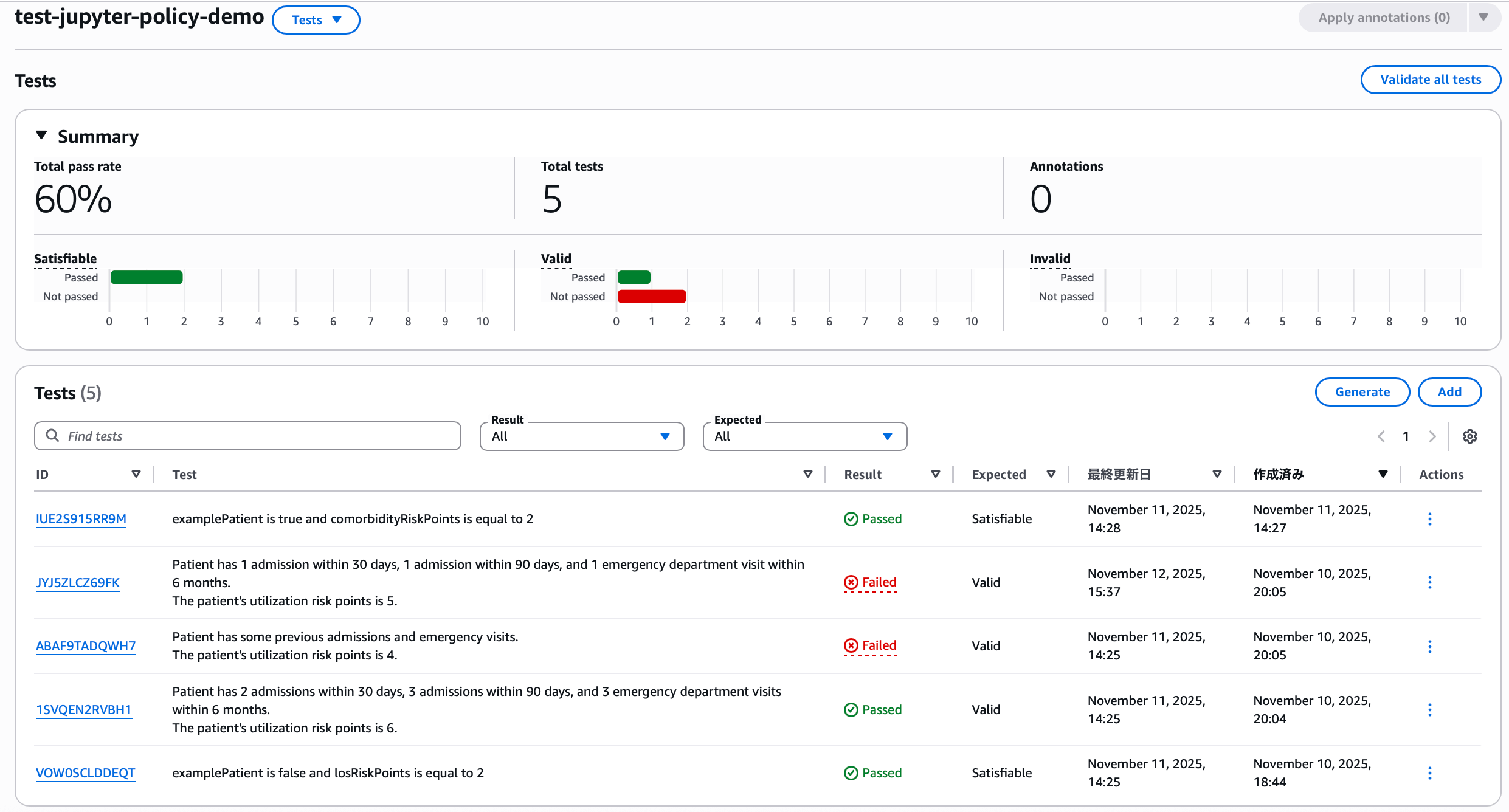The image size is (1509, 812).
Task: Open actions menu for test VOW0SCLDDEQT
Action: coord(1429,773)
